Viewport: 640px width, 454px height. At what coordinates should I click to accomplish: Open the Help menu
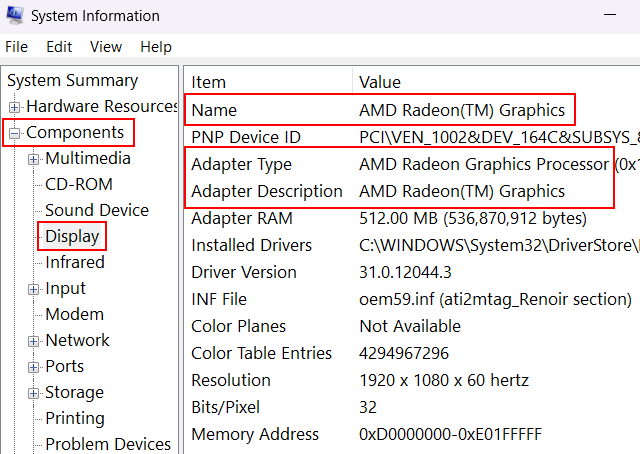156,47
